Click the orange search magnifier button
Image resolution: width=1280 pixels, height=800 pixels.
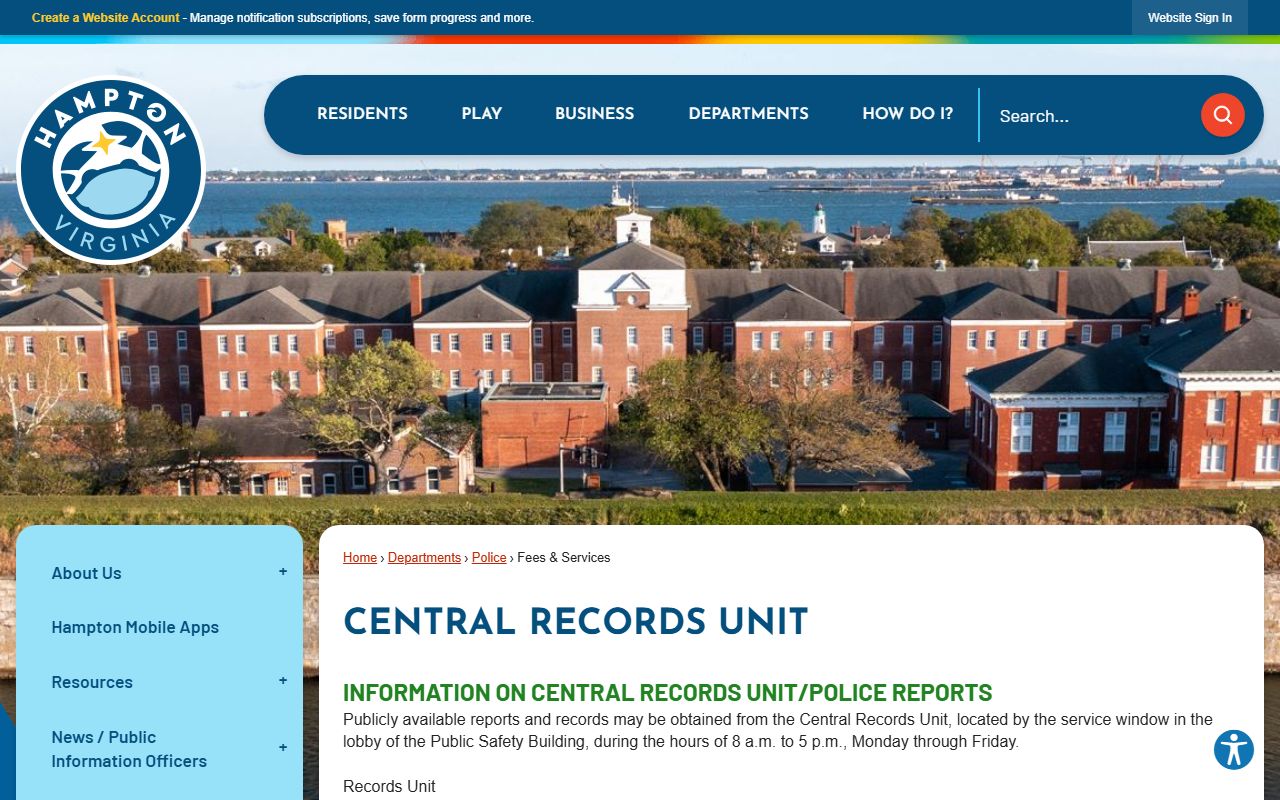coord(1222,115)
